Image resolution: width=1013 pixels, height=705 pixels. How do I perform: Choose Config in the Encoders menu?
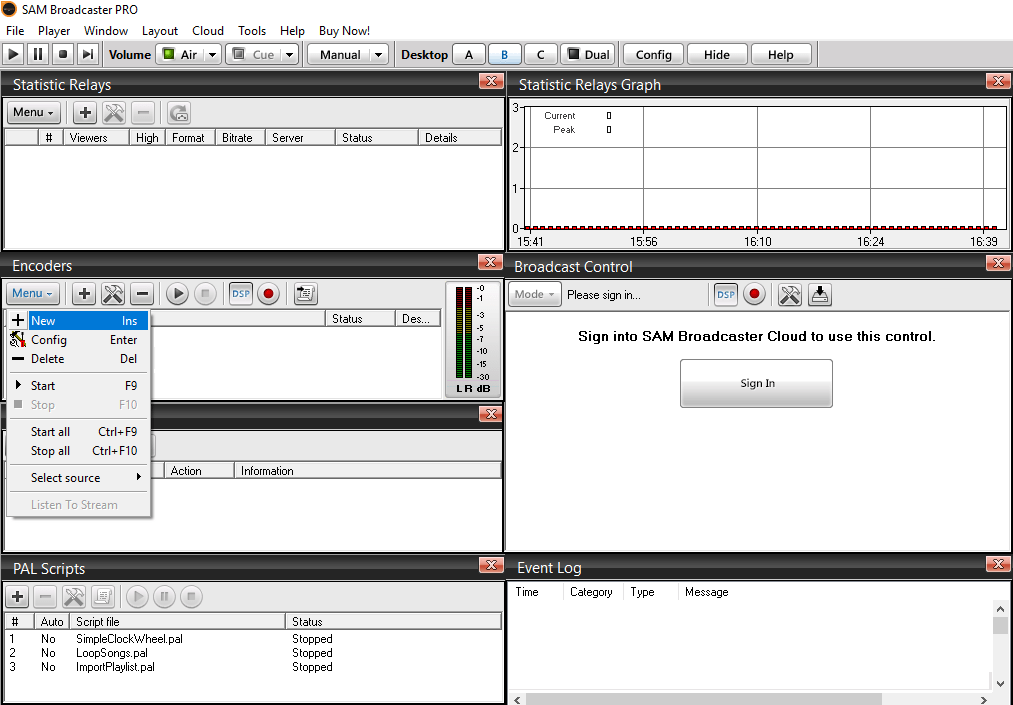[78, 340]
